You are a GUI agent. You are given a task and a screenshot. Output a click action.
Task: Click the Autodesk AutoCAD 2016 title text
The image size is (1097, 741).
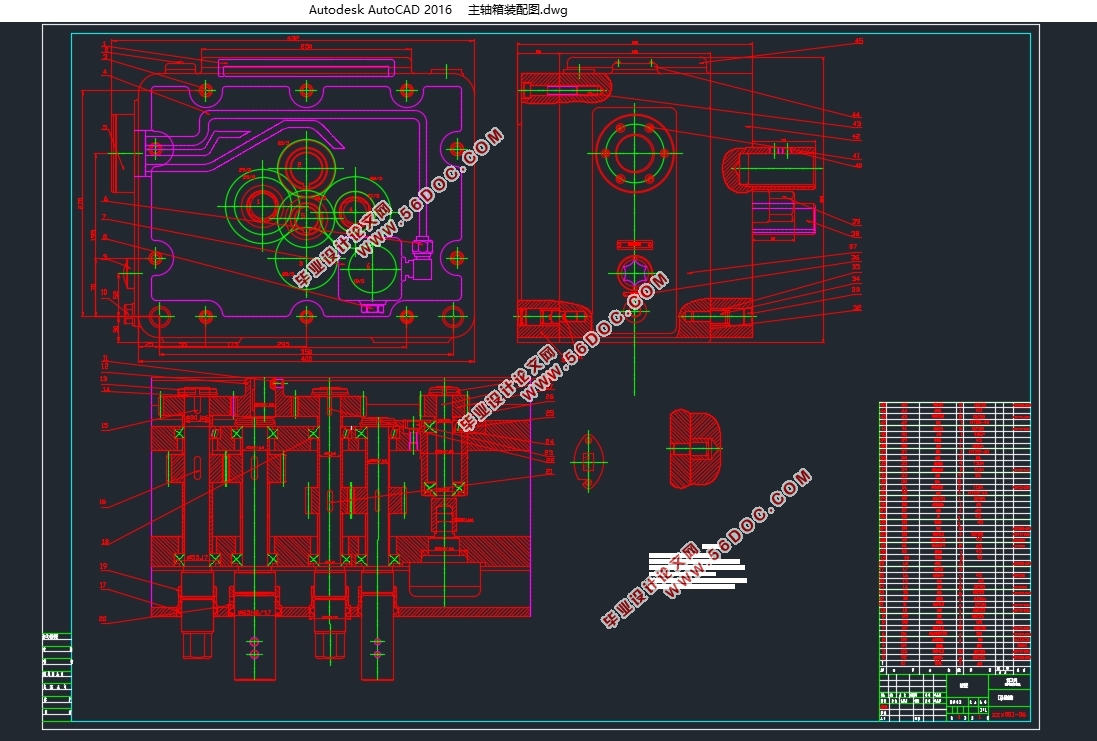click(380, 10)
